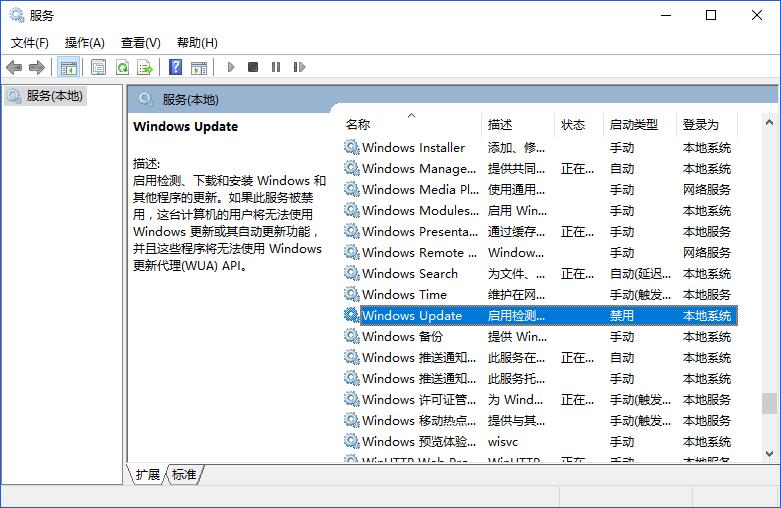Click the Forward arrow in the toolbar

(x=37, y=67)
